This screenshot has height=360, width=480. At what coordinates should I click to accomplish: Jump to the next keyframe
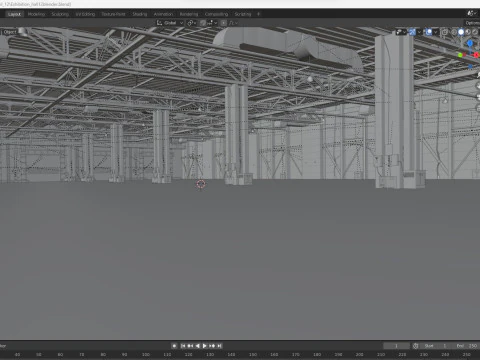(x=212, y=346)
